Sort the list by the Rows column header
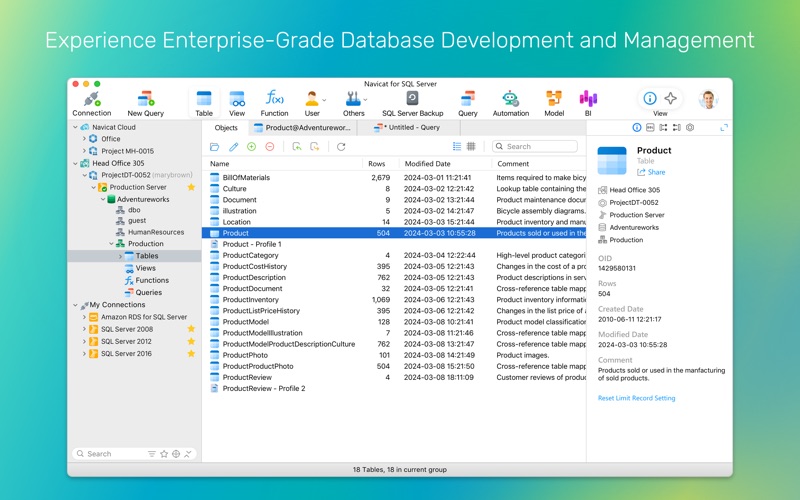Viewport: 800px width, 500px height. (380, 164)
